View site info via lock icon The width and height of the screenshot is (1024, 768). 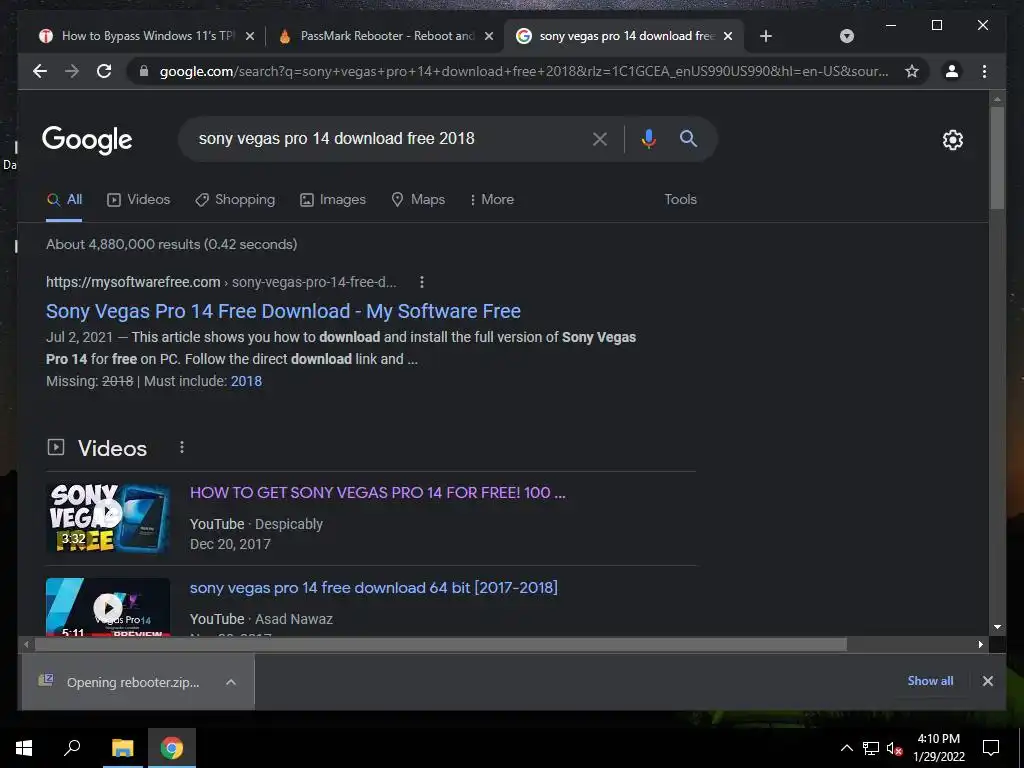(x=144, y=71)
